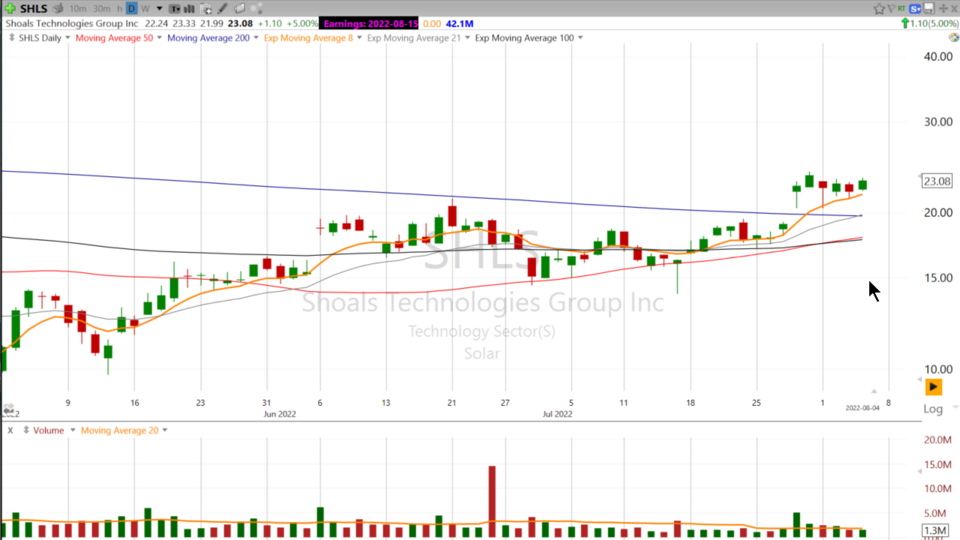Click the move cross-arrows icon
The image size is (960, 540).
point(943,9)
